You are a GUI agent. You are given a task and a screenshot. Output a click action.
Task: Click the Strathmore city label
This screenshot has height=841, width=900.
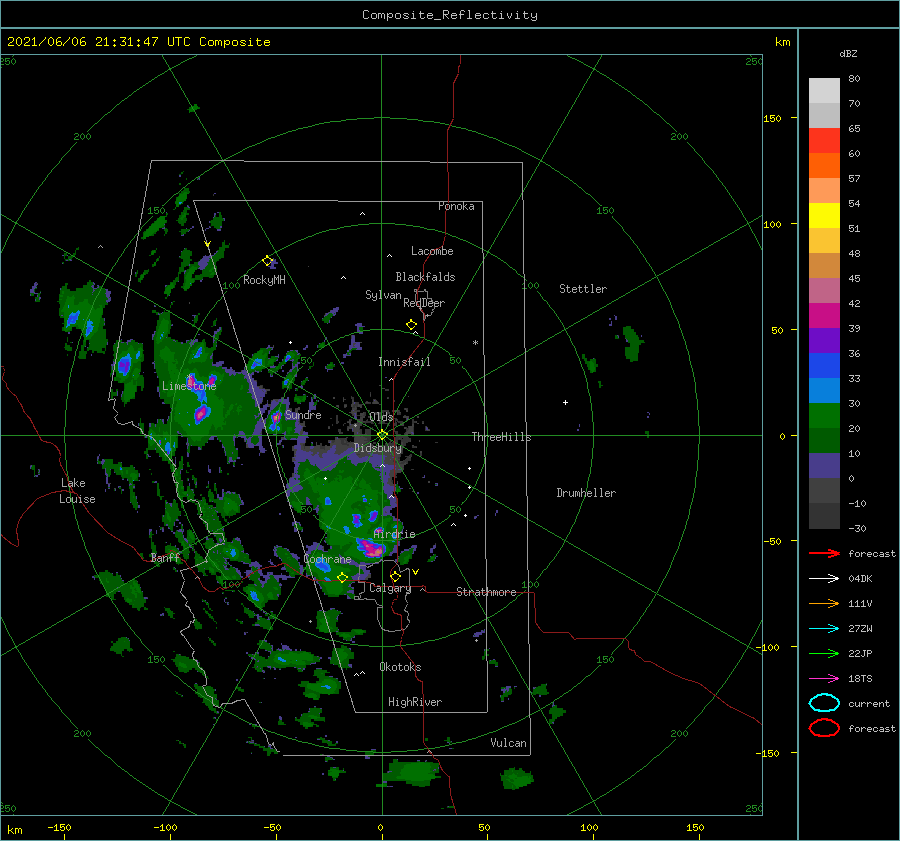486,592
